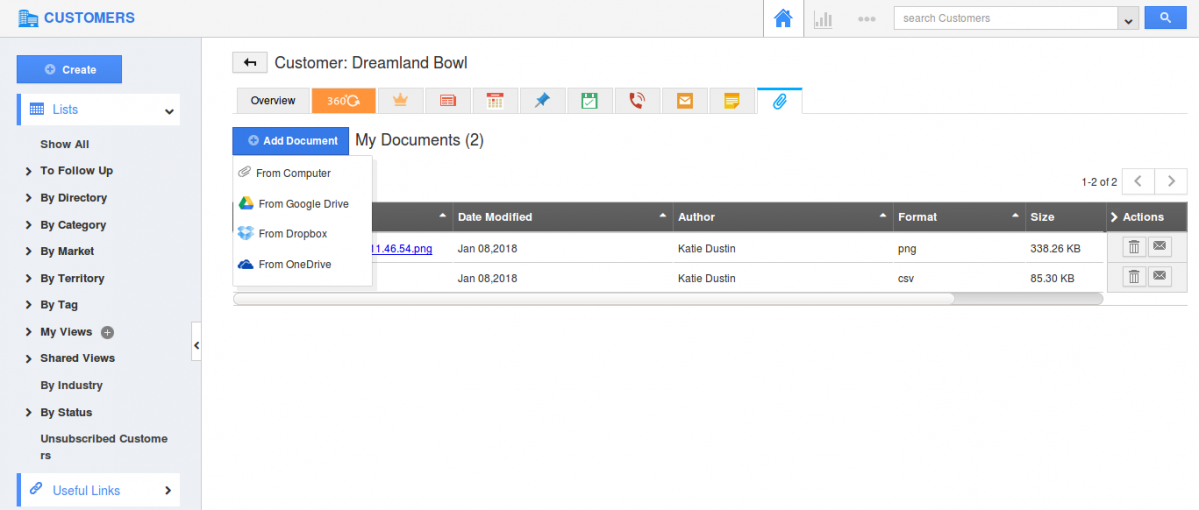Click the blue Create button
Screen dimensions: 1199x510
point(69,69)
